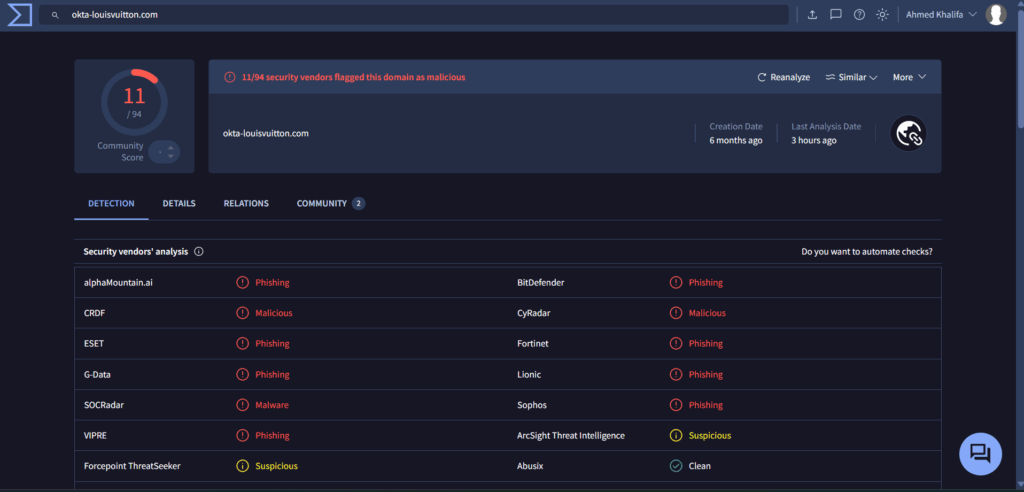Toggle the light/dark theme sun icon

(x=882, y=14)
